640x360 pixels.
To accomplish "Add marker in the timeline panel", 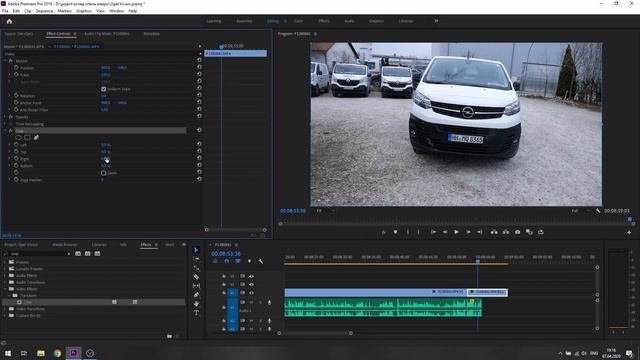I will tap(249, 261).
